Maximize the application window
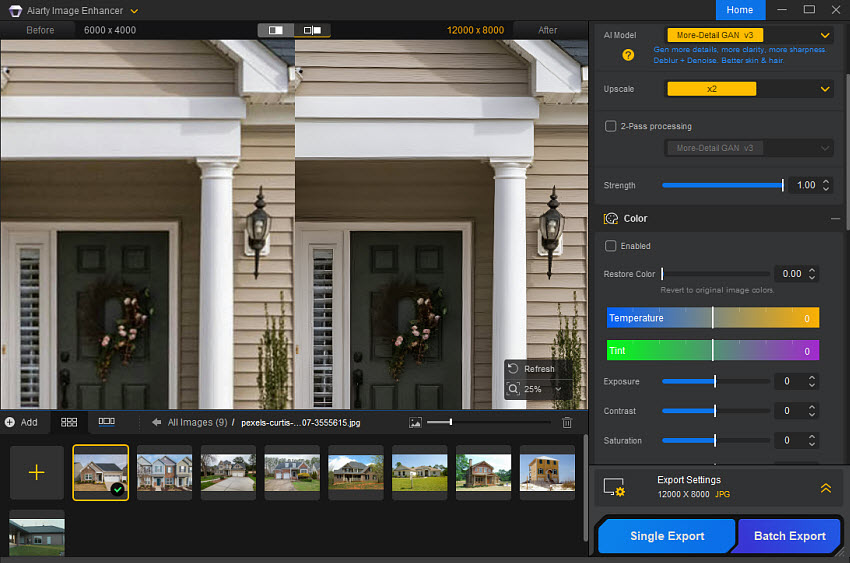Screen dimensions: 850x563 pos(809,10)
